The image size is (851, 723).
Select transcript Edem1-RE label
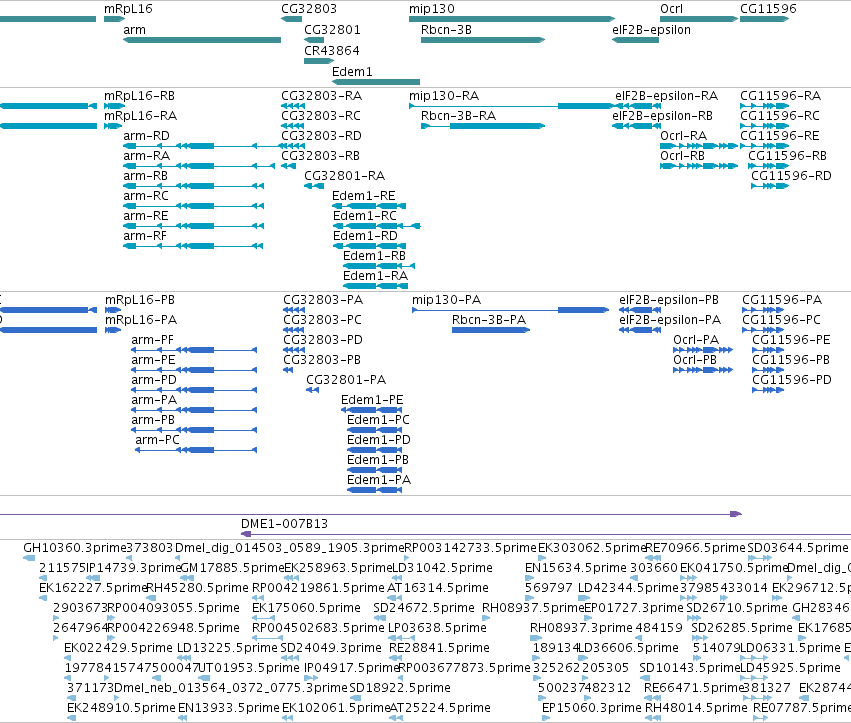click(x=364, y=195)
